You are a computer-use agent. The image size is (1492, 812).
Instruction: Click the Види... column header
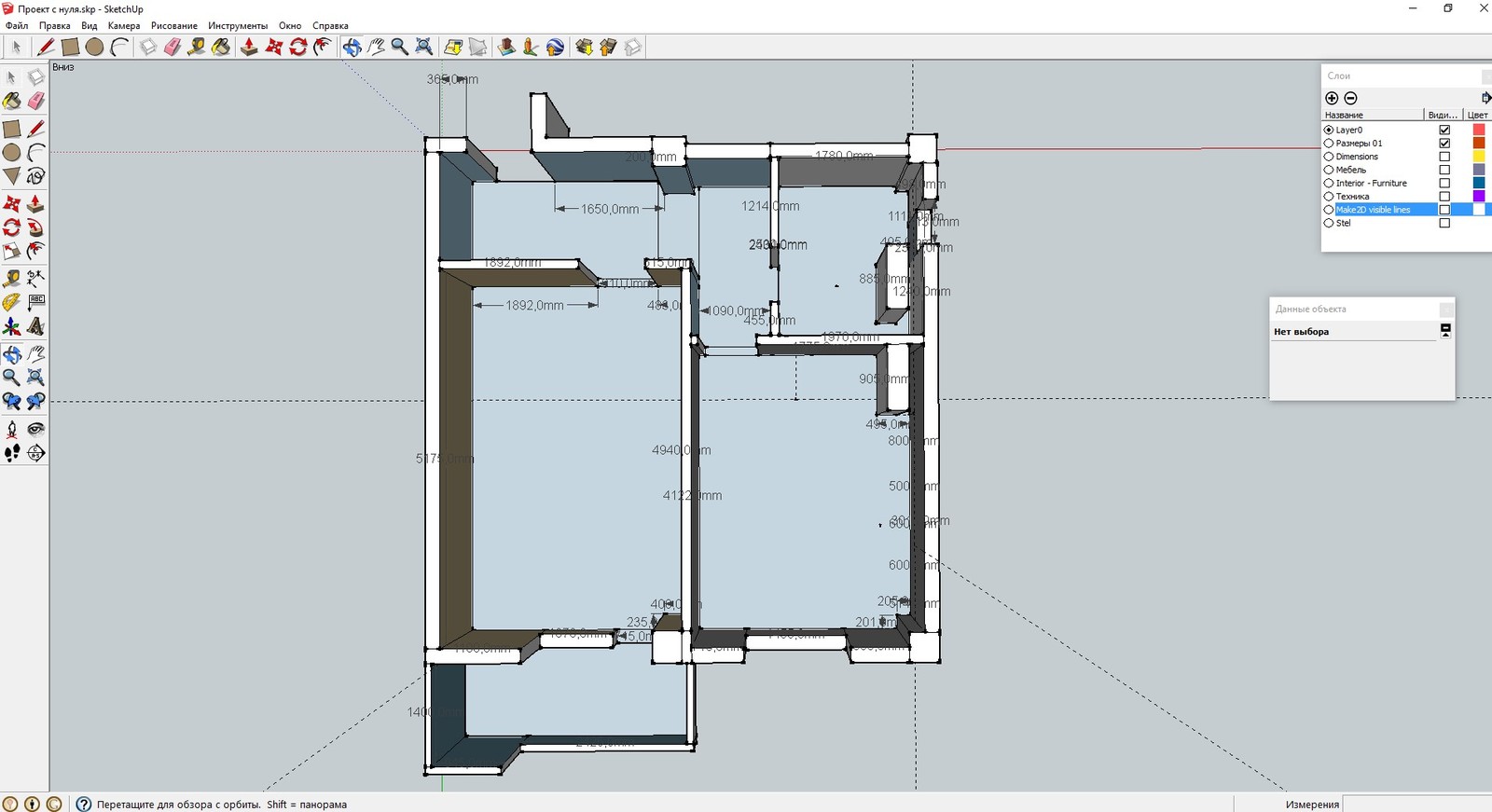click(1444, 115)
